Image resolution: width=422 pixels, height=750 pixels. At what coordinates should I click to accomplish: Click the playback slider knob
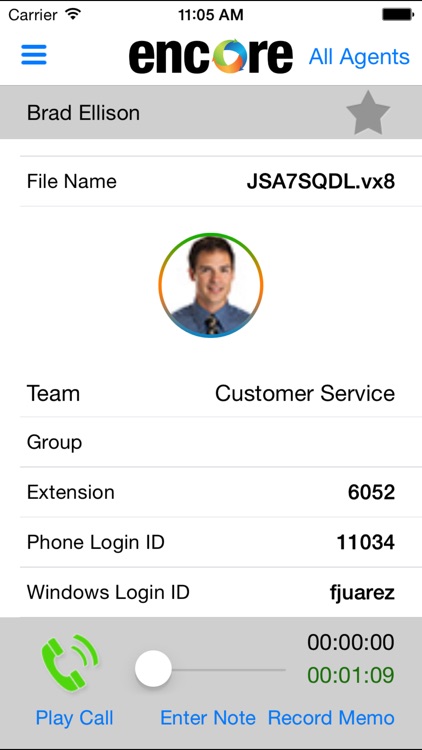click(x=153, y=669)
